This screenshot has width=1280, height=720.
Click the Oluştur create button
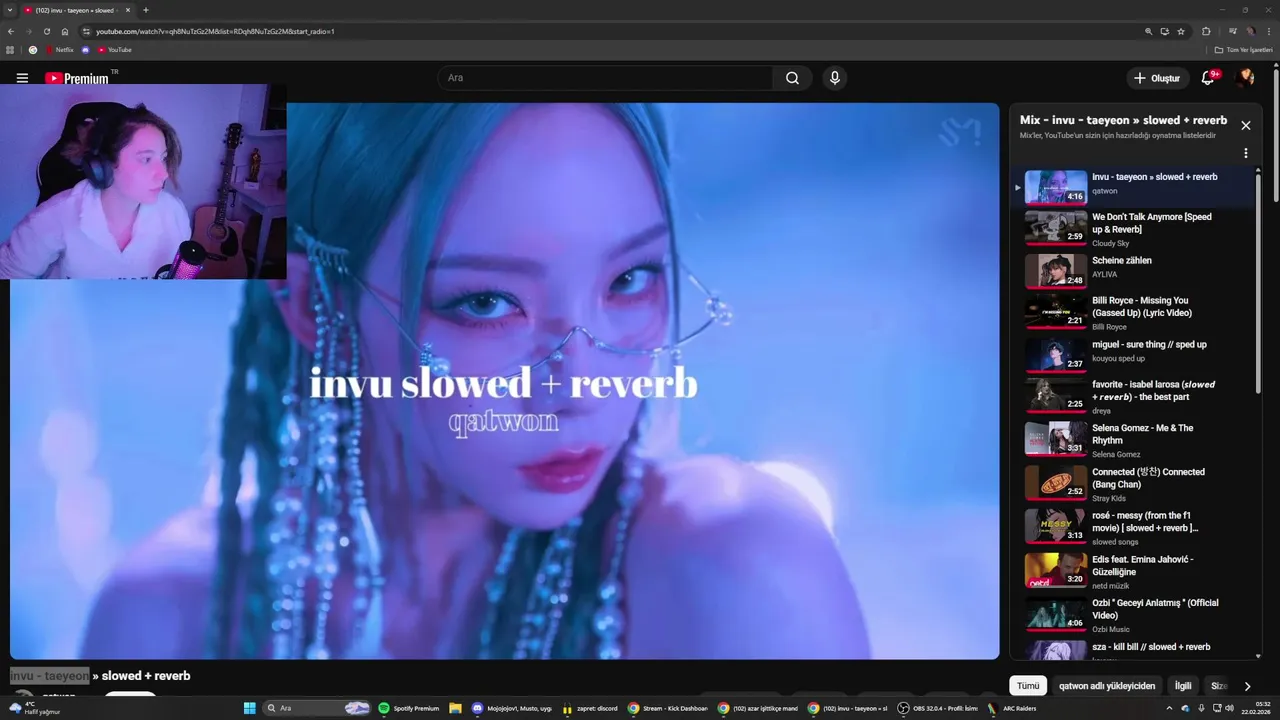[1157, 78]
